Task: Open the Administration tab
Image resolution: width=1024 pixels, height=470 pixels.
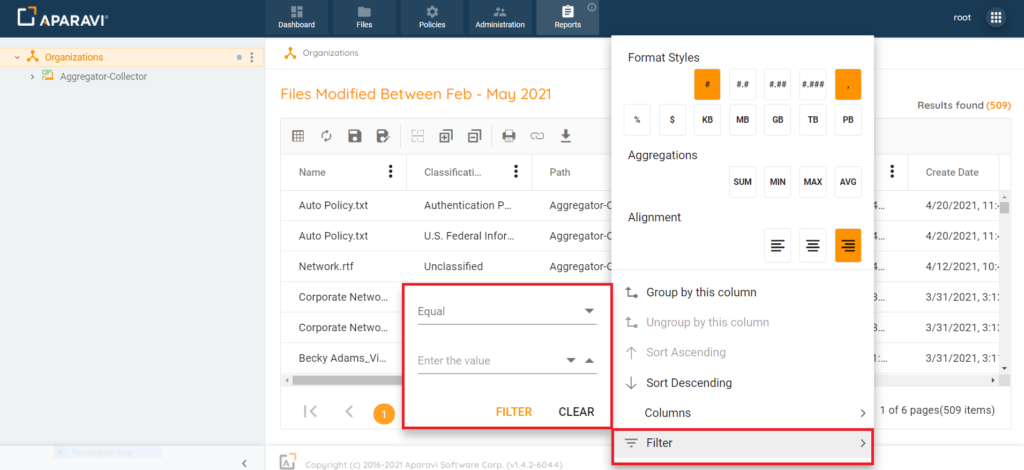Action: [x=500, y=18]
